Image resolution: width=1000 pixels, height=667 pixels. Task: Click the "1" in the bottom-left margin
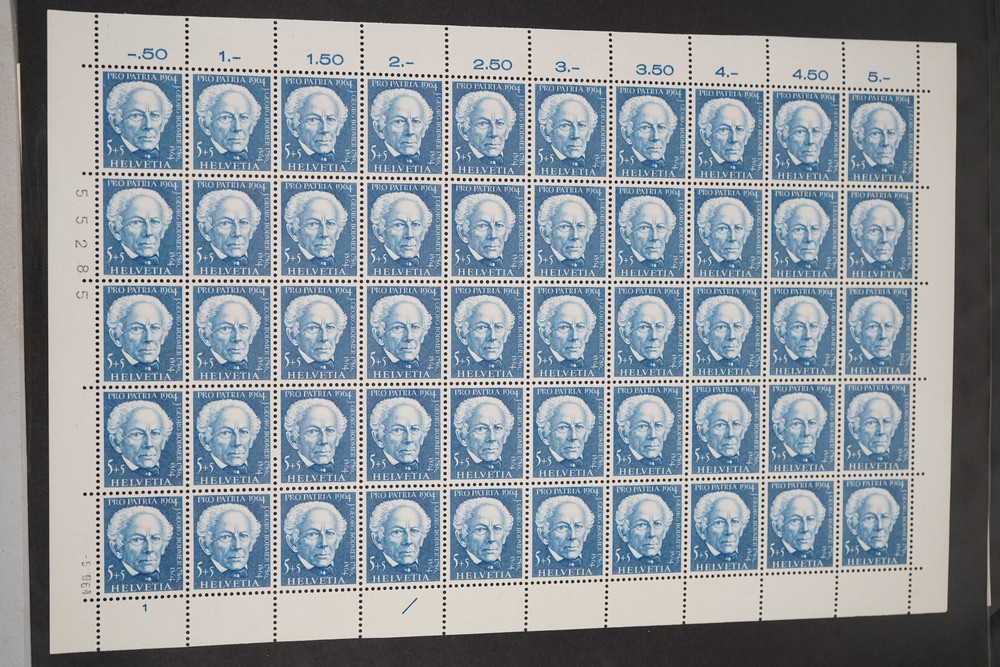(x=144, y=606)
